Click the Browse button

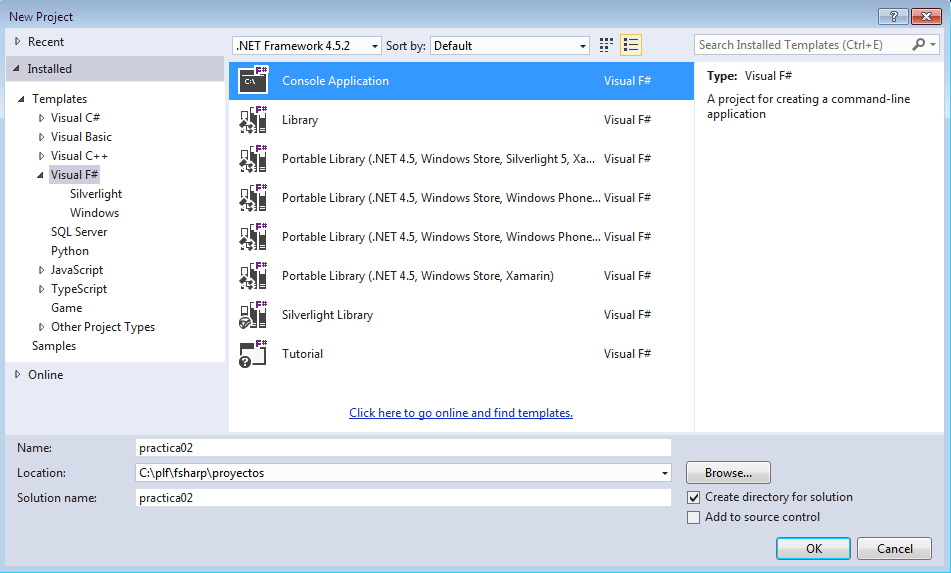(x=728, y=473)
